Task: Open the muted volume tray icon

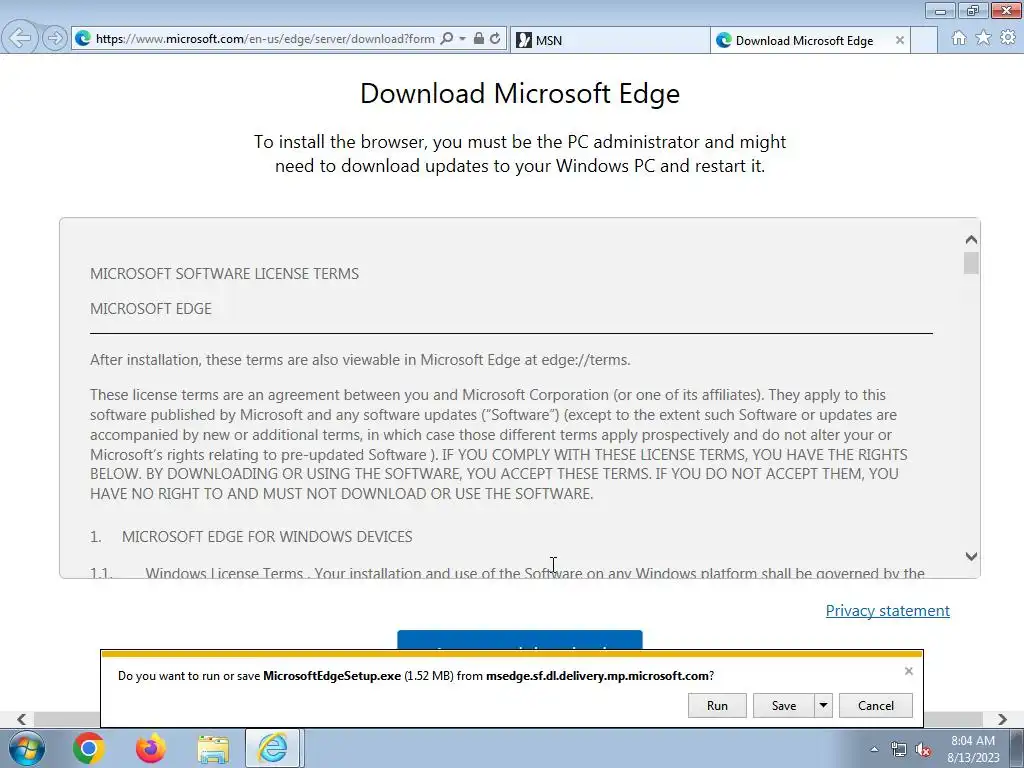Action: 923,749
